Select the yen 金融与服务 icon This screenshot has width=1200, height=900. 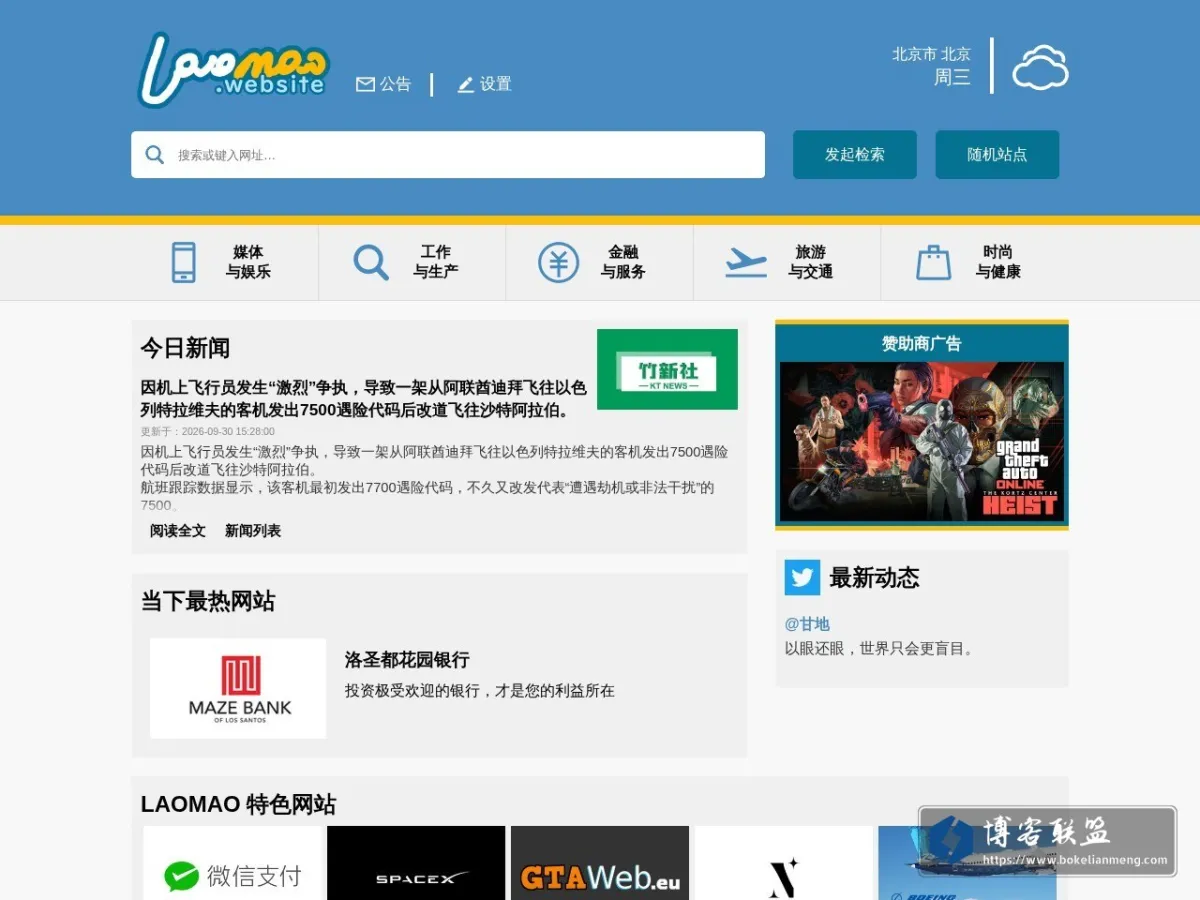click(558, 262)
